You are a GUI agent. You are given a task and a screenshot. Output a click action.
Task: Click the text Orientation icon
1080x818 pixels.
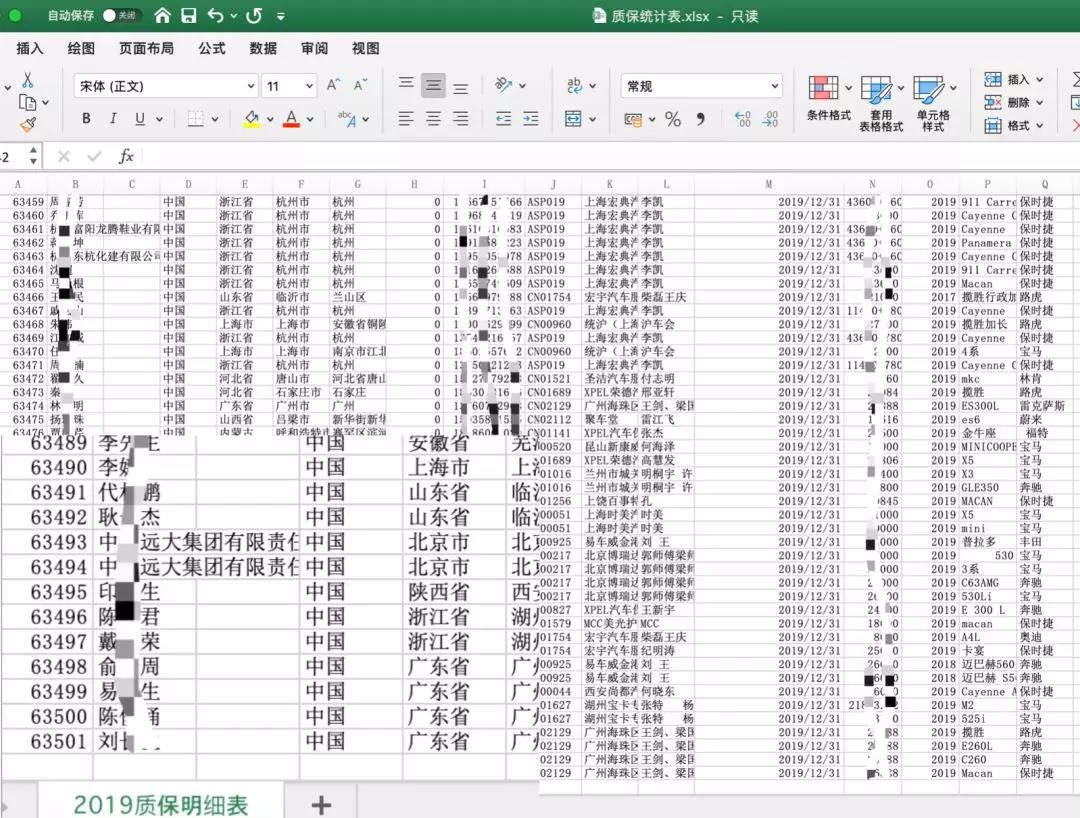pyautogui.click(x=503, y=85)
